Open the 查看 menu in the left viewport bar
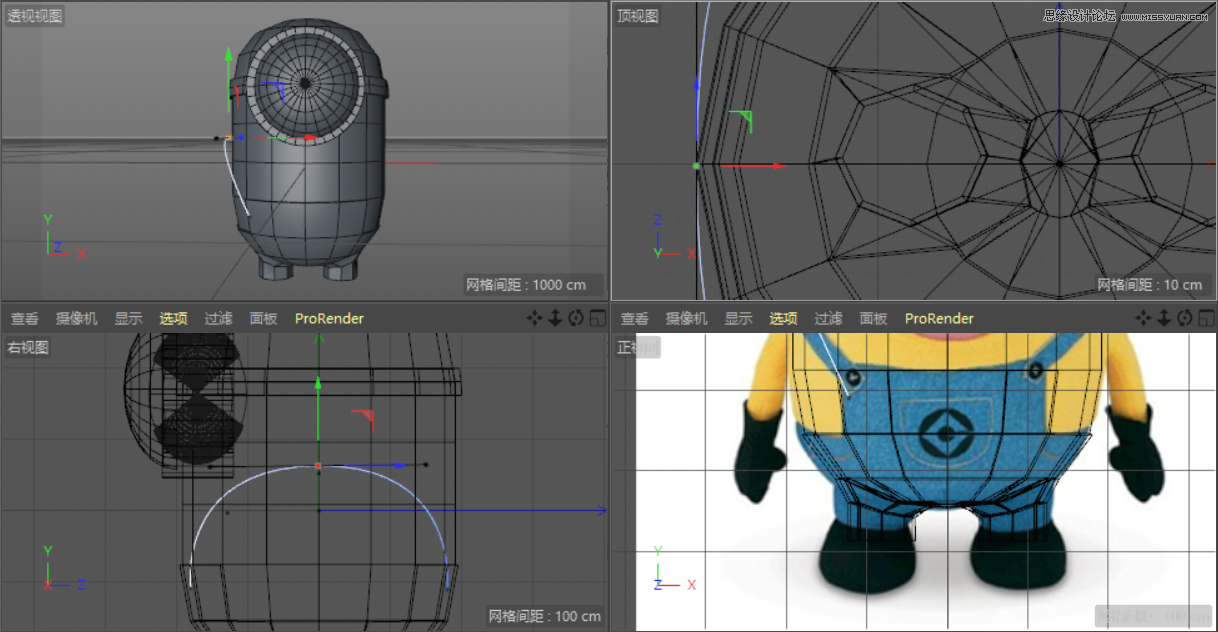Viewport: 1218px width, 632px height. coord(25,318)
